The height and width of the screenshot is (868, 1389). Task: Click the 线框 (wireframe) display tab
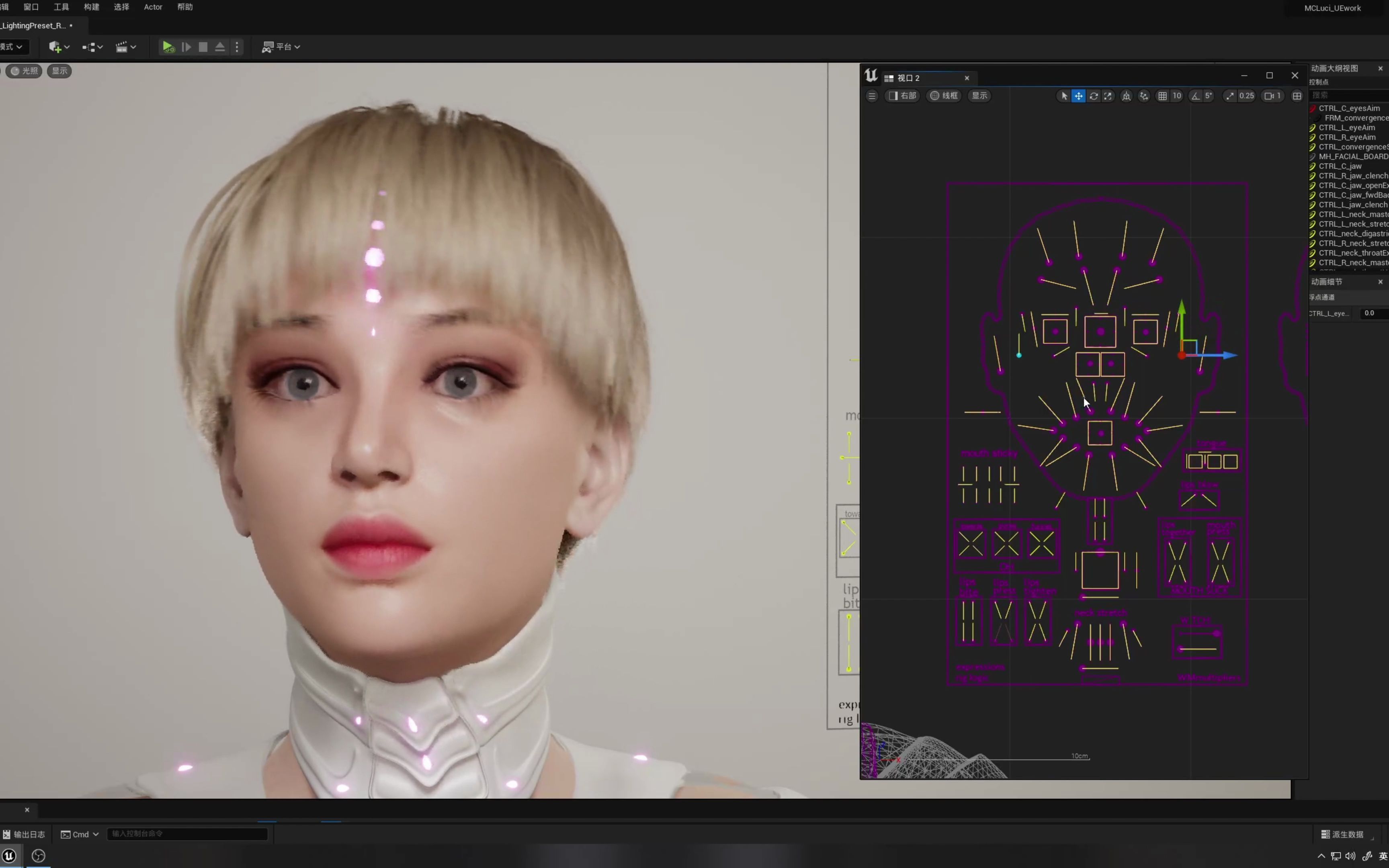click(944, 95)
